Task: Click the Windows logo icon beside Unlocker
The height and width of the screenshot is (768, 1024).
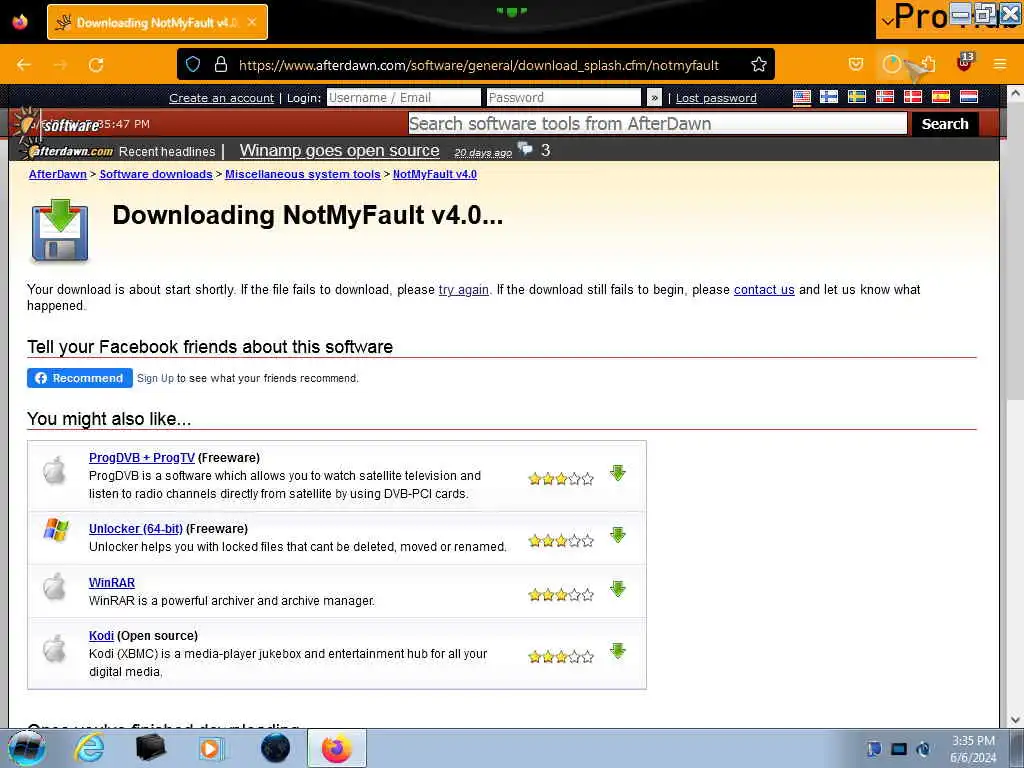Action: 56,530
